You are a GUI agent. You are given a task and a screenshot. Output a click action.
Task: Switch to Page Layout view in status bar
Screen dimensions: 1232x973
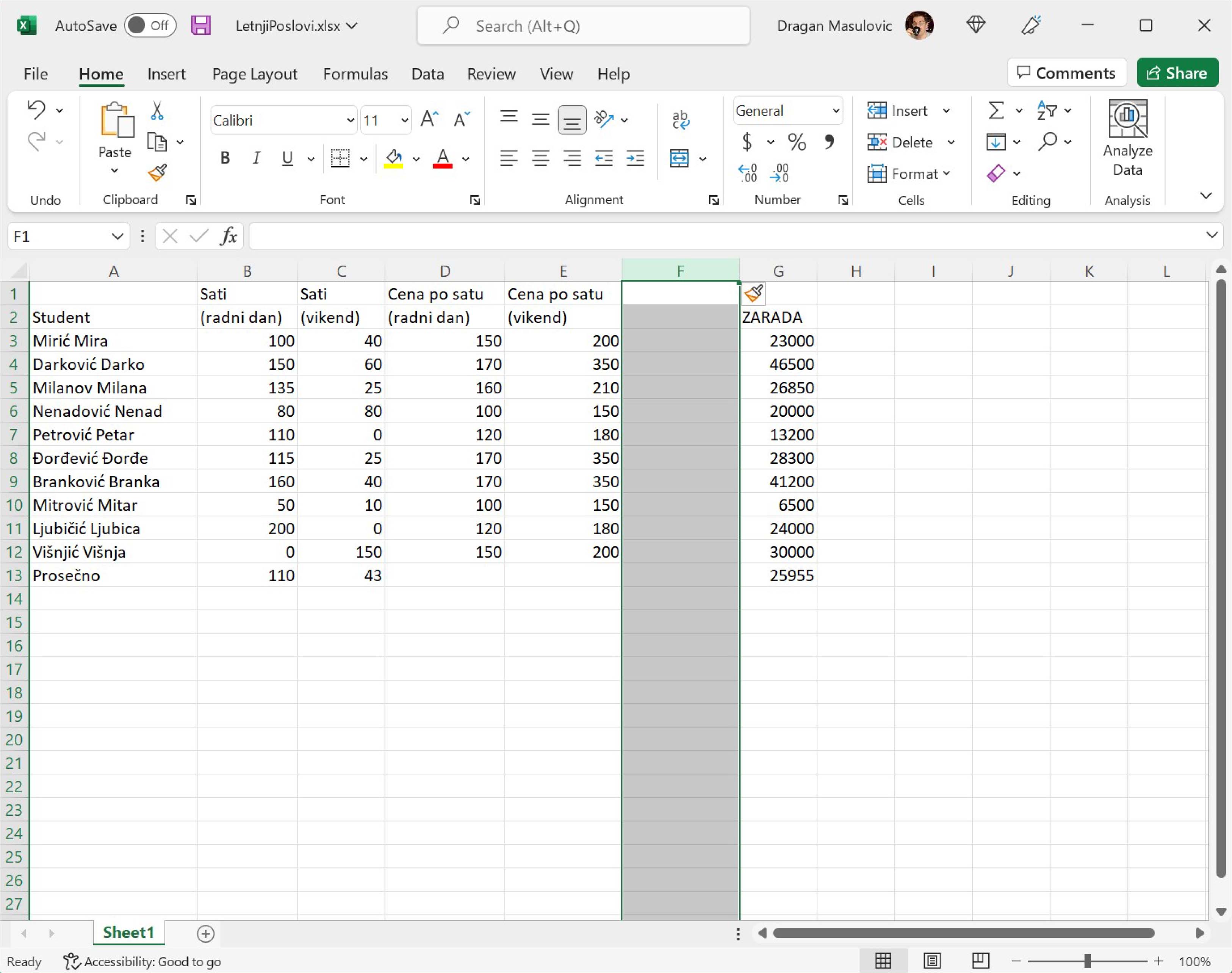click(932, 961)
